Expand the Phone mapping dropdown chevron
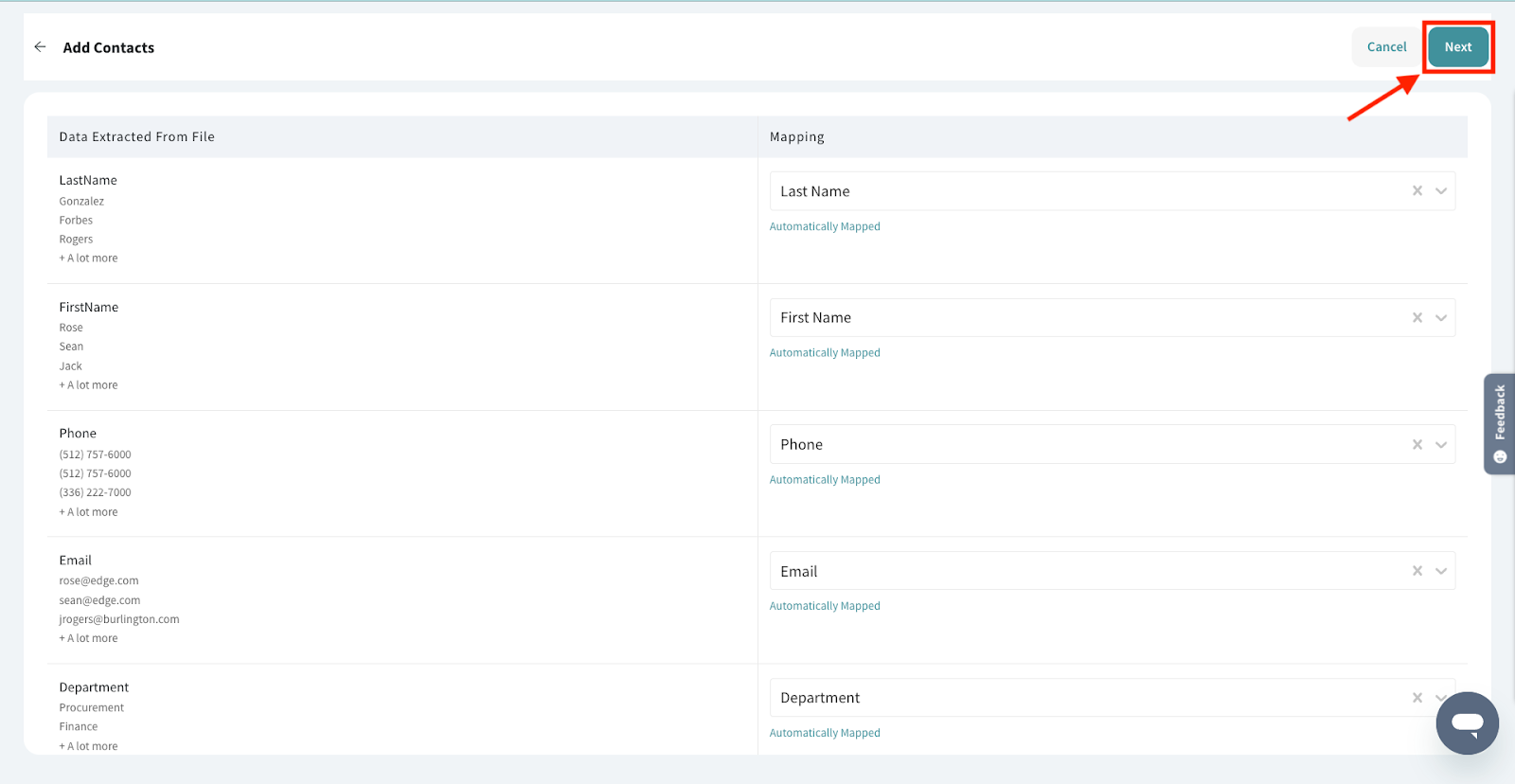 click(x=1441, y=444)
